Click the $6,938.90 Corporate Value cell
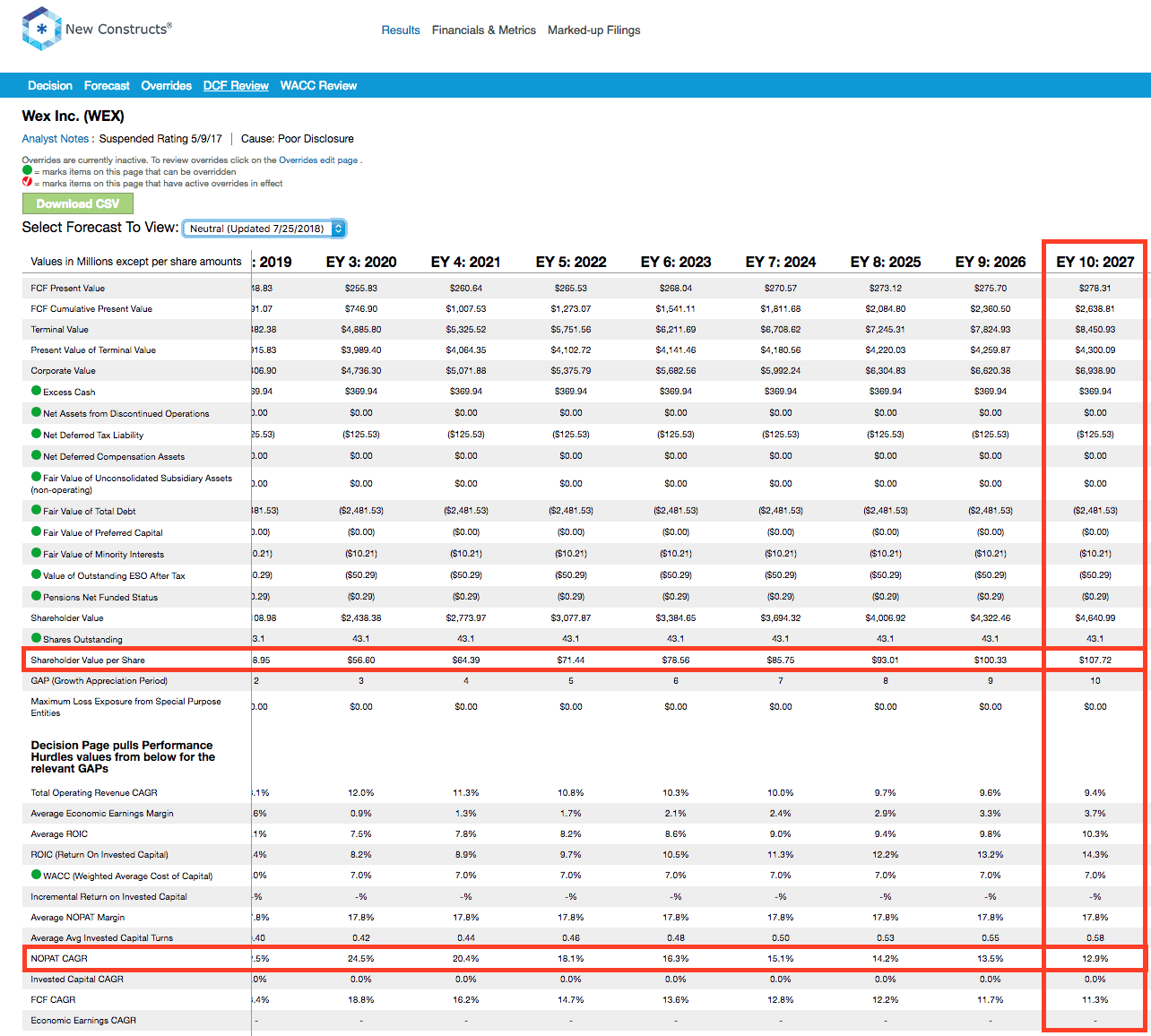1151x1036 pixels. click(x=1095, y=370)
